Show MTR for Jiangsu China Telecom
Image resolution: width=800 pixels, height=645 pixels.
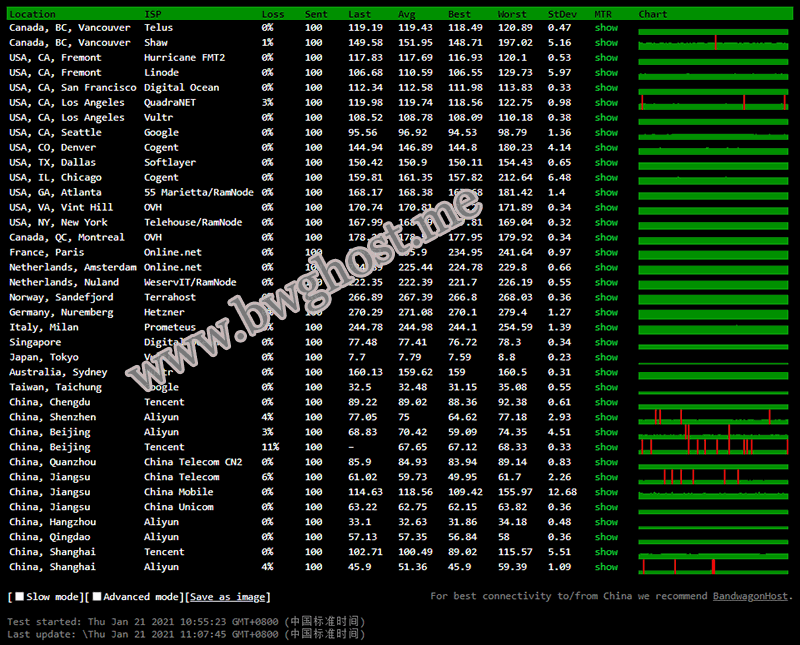(x=606, y=477)
